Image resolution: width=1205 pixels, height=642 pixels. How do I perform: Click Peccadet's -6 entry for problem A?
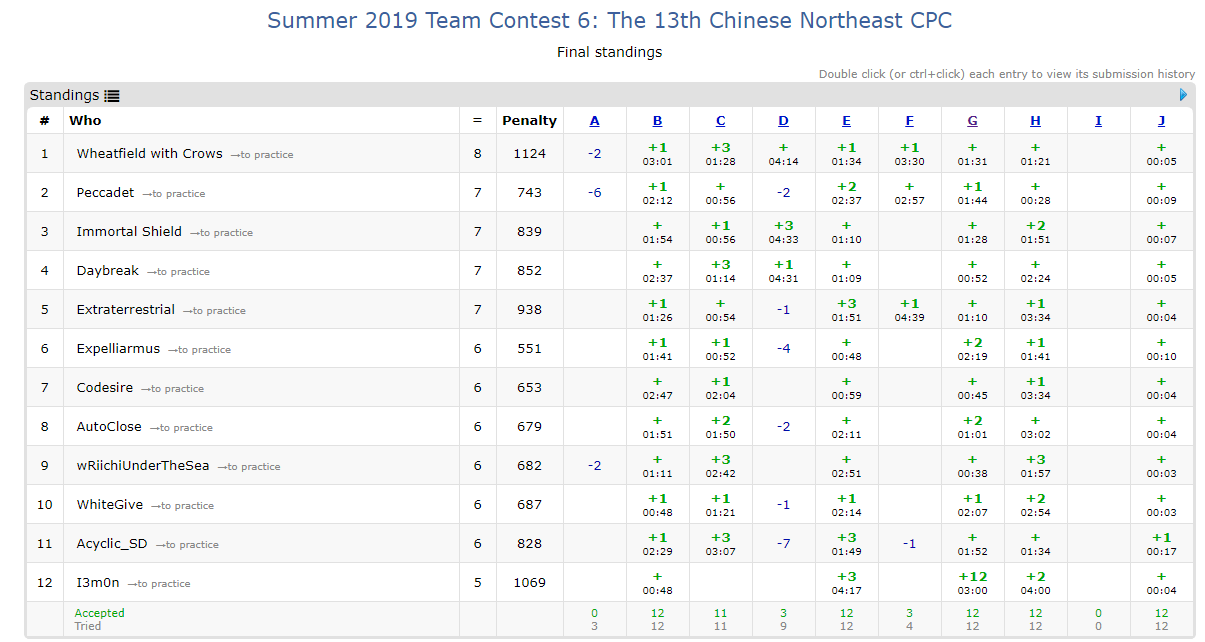(x=595, y=193)
